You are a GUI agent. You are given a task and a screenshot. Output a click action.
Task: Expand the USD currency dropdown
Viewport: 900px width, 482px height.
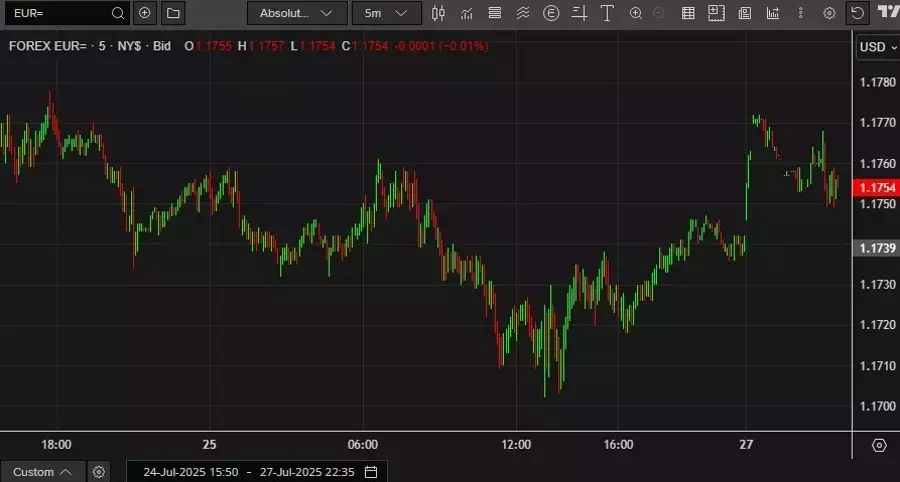[878, 47]
